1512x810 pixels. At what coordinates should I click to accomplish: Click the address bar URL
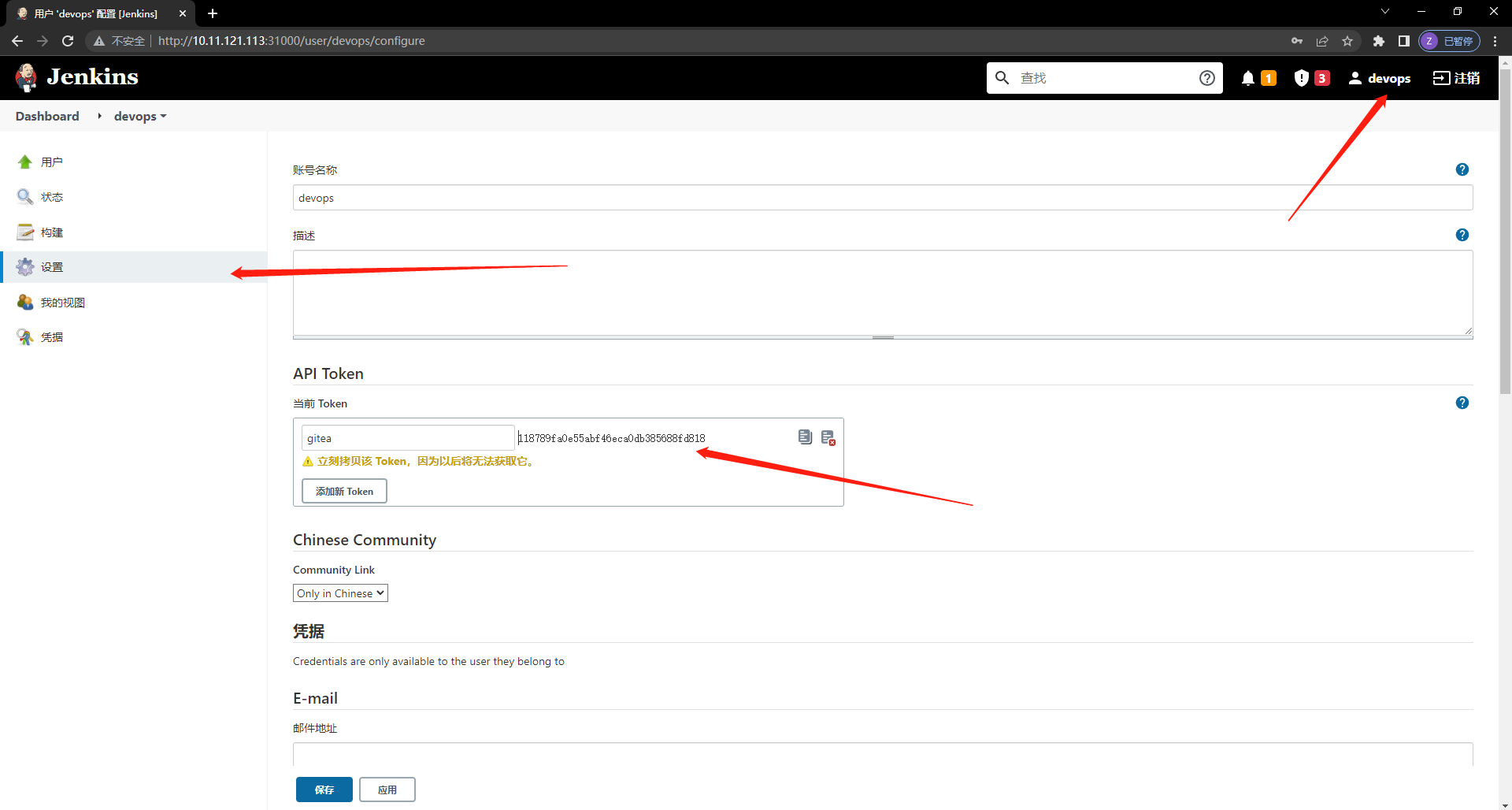[291, 41]
